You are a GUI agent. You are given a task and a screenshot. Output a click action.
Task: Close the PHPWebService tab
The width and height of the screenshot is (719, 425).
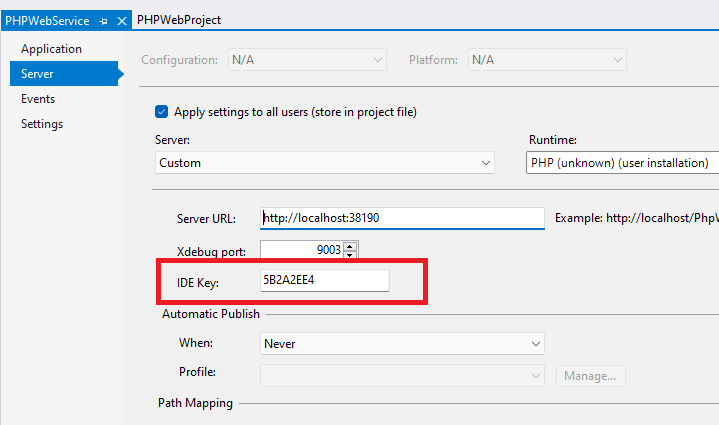pyautogui.click(x=122, y=20)
